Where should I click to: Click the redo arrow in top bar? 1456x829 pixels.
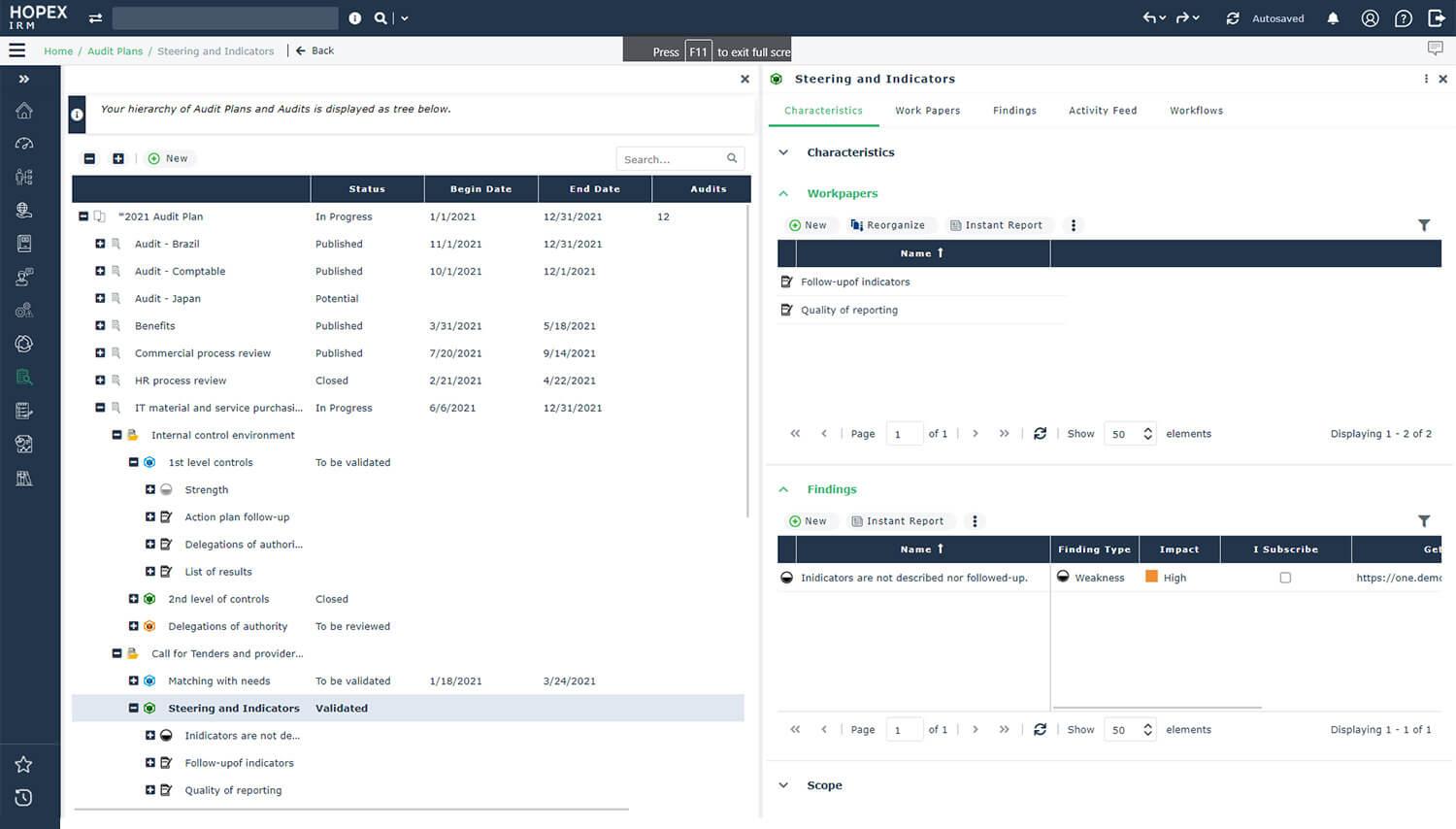coord(1183,17)
